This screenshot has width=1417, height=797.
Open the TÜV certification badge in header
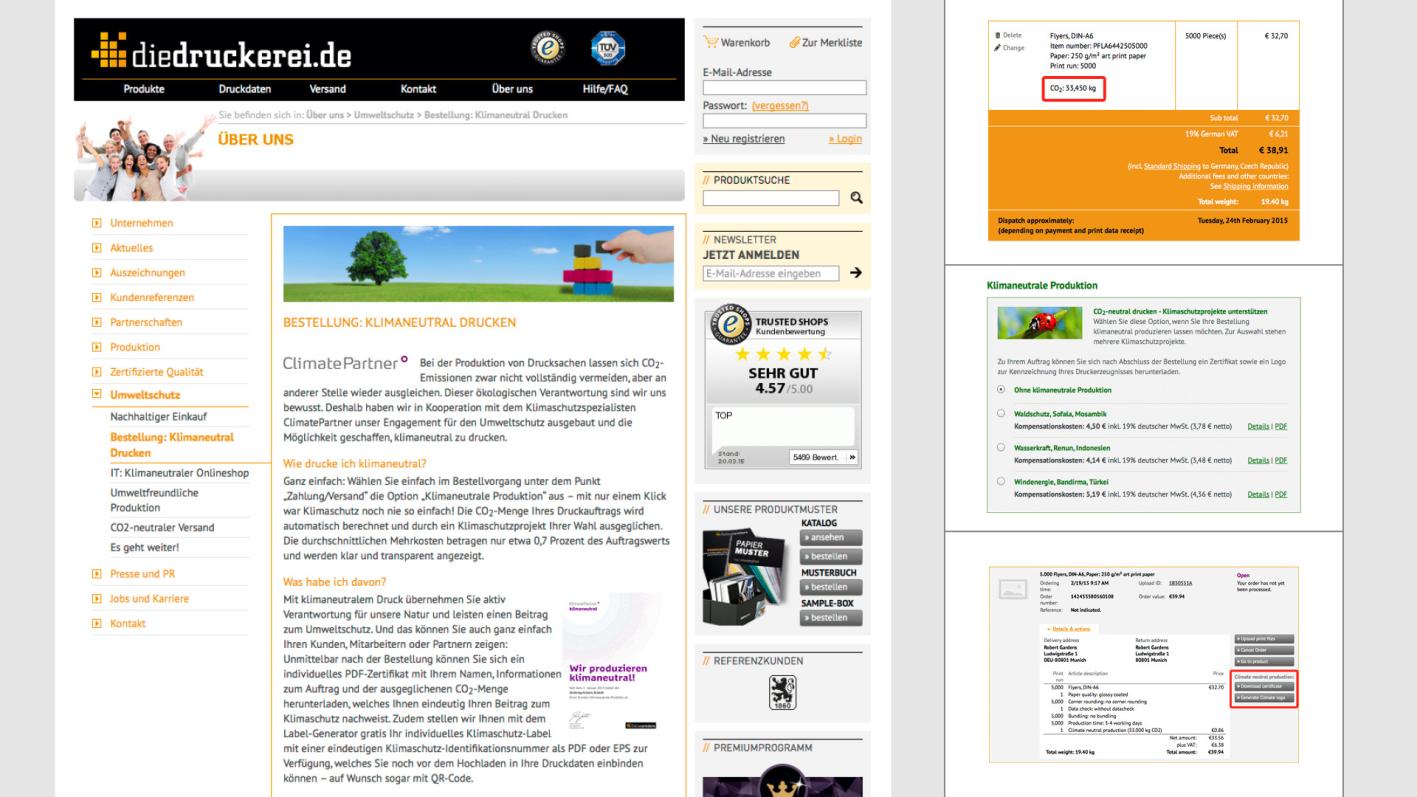pyautogui.click(x=607, y=50)
